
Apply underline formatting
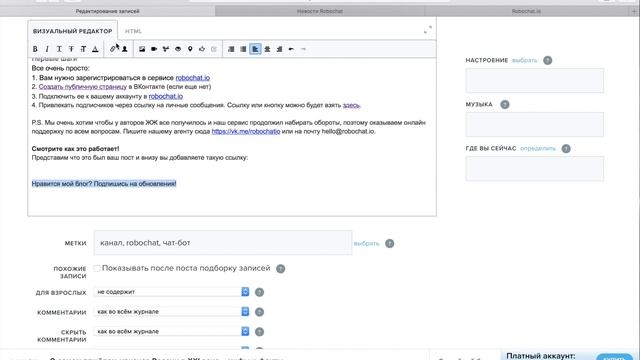pyautogui.click(x=59, y=49)
